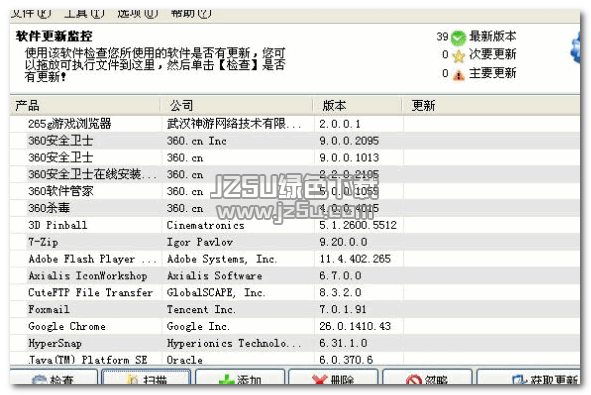Click the 删除 delete button

pos(333,377)
